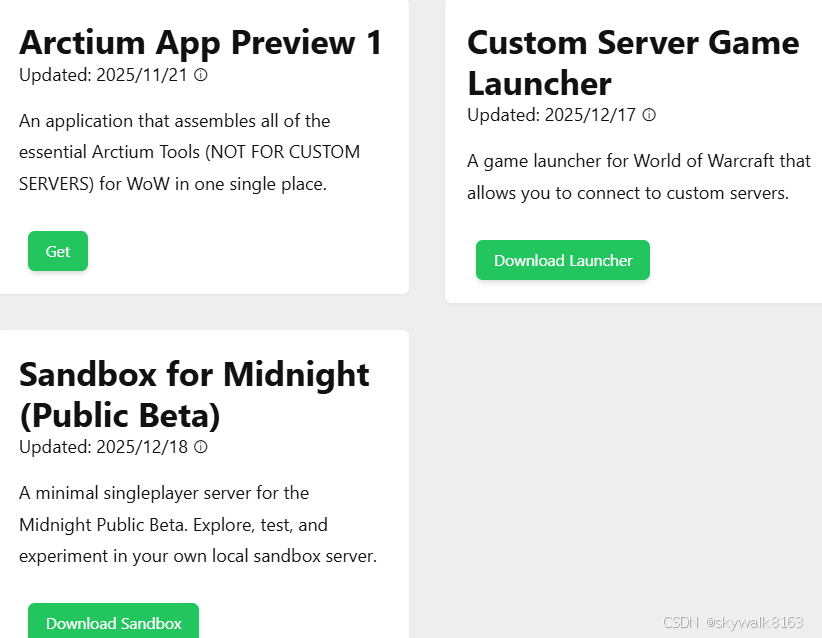
Task: Click info icon beside Updated: 2025/12/18
Action: coord(201,447)
